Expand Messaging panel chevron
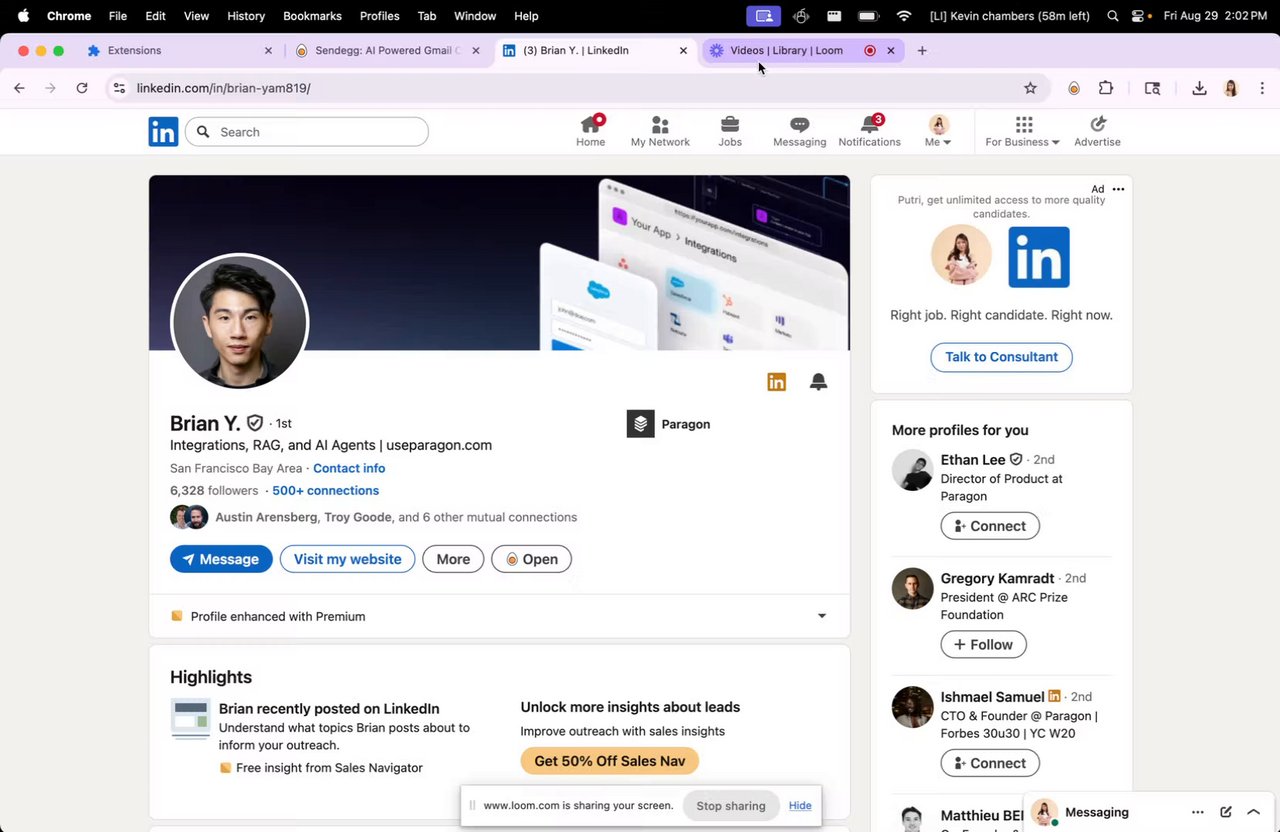Viewport: 1280px width, 832px height. click(1253, 812)
